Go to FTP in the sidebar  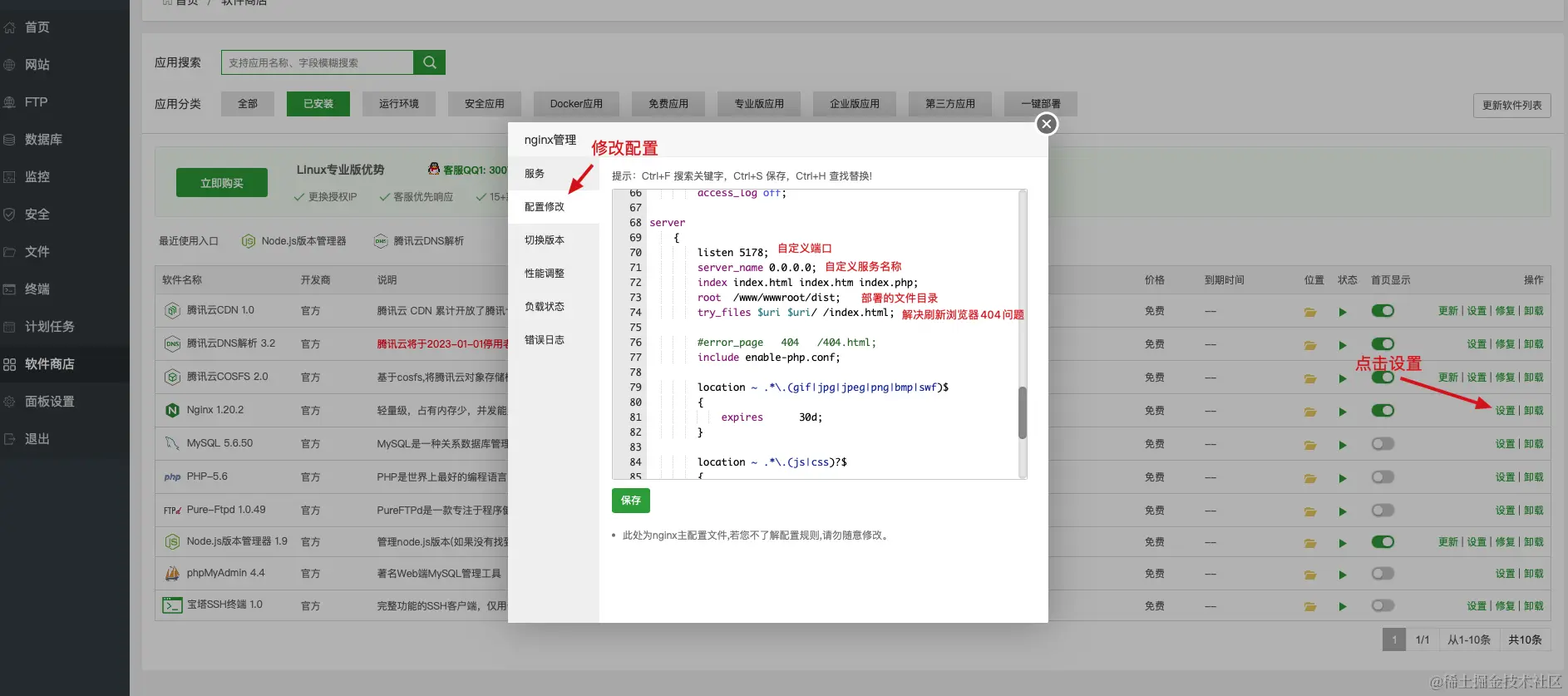(x=36, y=102)
